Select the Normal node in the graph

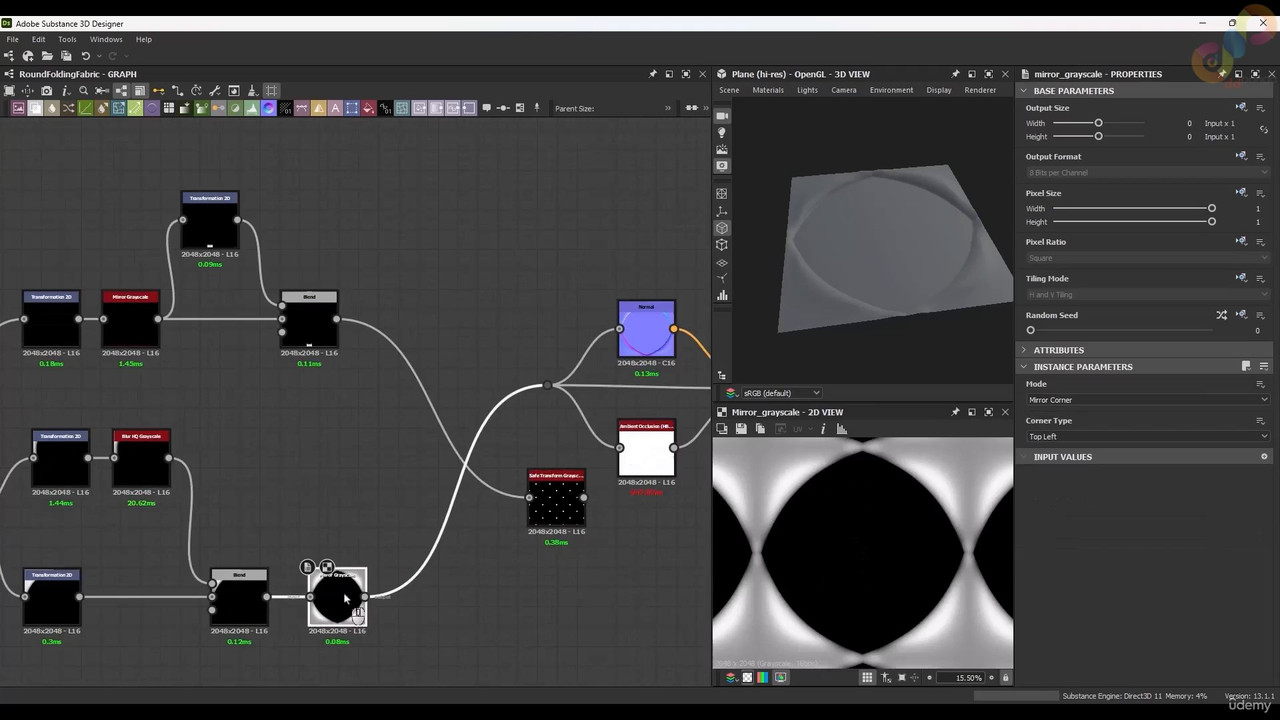pyautogui.click(x=646, y=329)
